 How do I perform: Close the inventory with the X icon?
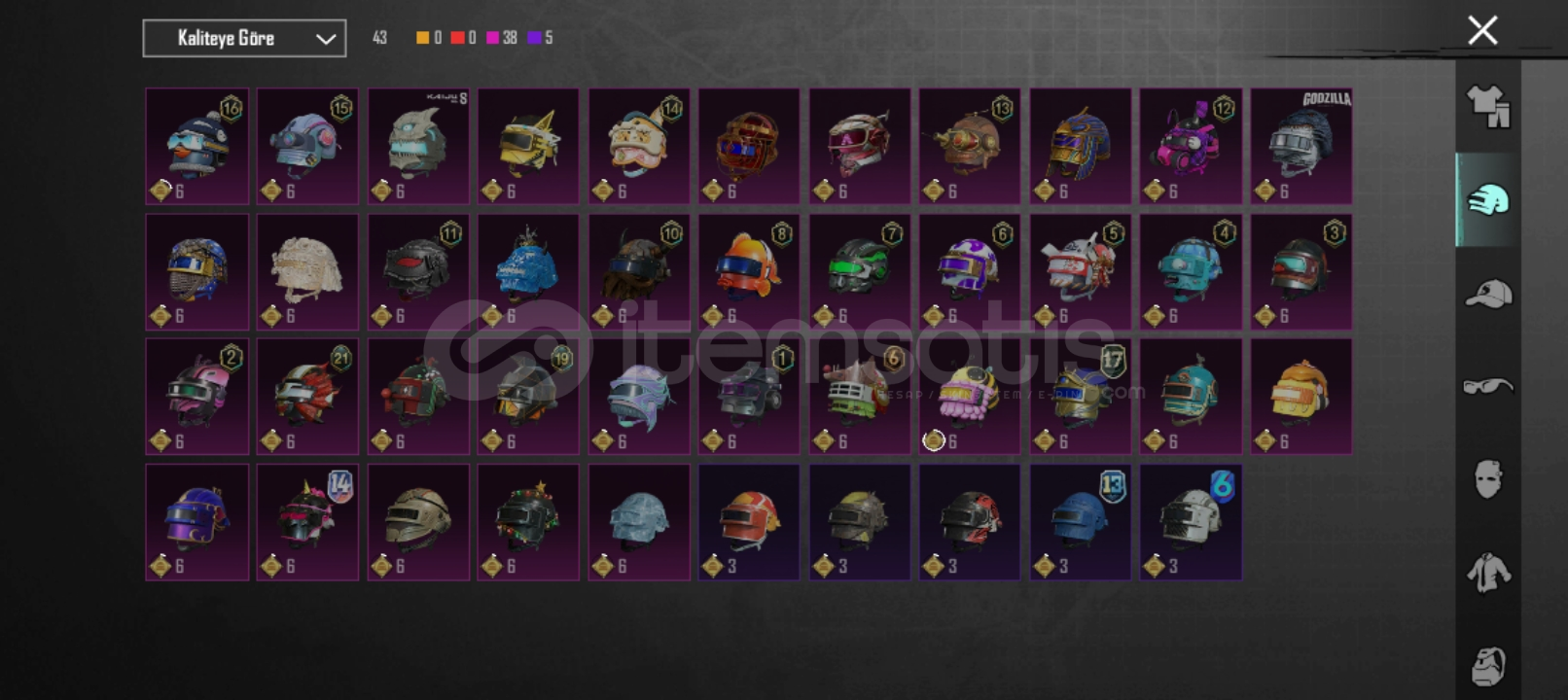pyautogui.click(x=1482, y=30)
